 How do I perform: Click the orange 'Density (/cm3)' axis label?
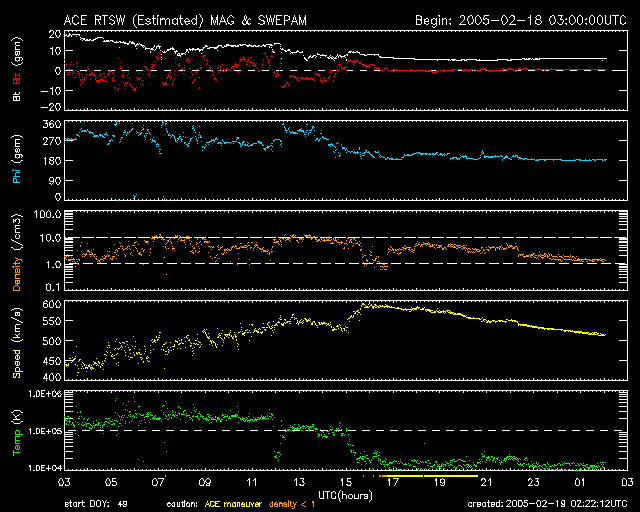pyautogui.click(x=17, y=252)
